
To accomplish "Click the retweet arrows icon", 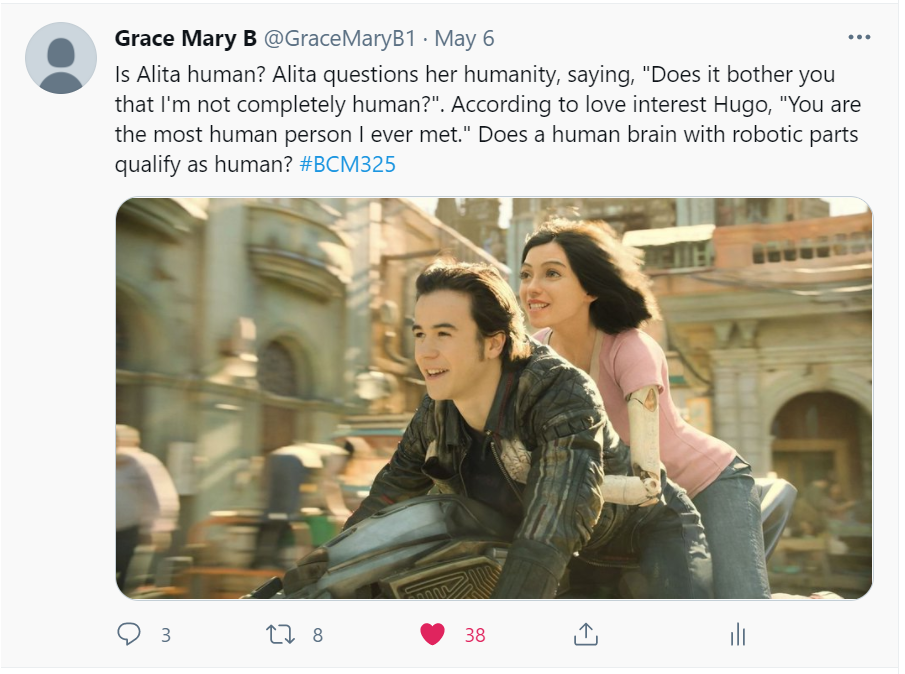I will (281, 634).
